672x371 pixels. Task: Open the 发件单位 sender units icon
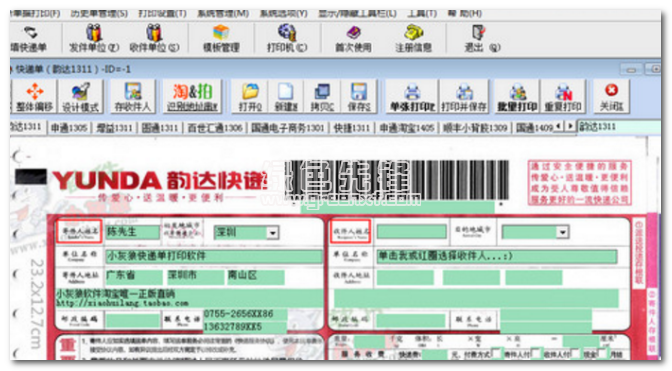click(x=94, y=38)
